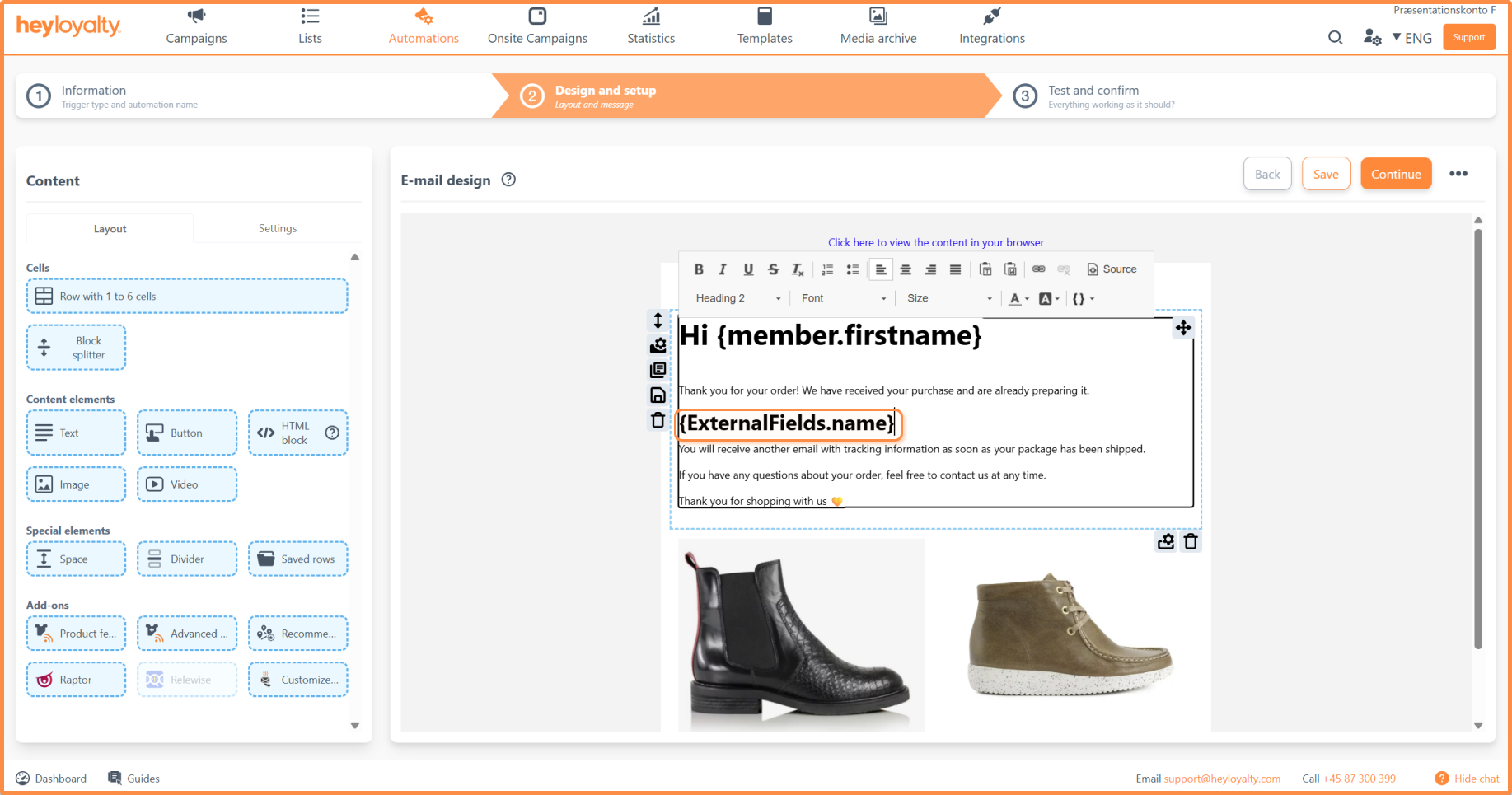Viewport: 1512px width, 795px height.
Task: Toggle italic text formatting
Action: coord(723,269)
